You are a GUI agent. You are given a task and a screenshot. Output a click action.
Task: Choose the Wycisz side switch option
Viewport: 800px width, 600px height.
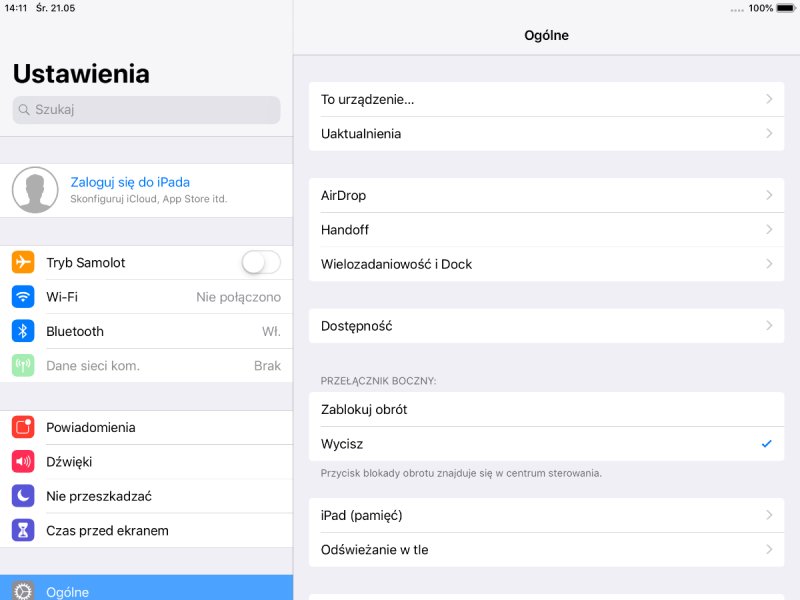[546, 444]
